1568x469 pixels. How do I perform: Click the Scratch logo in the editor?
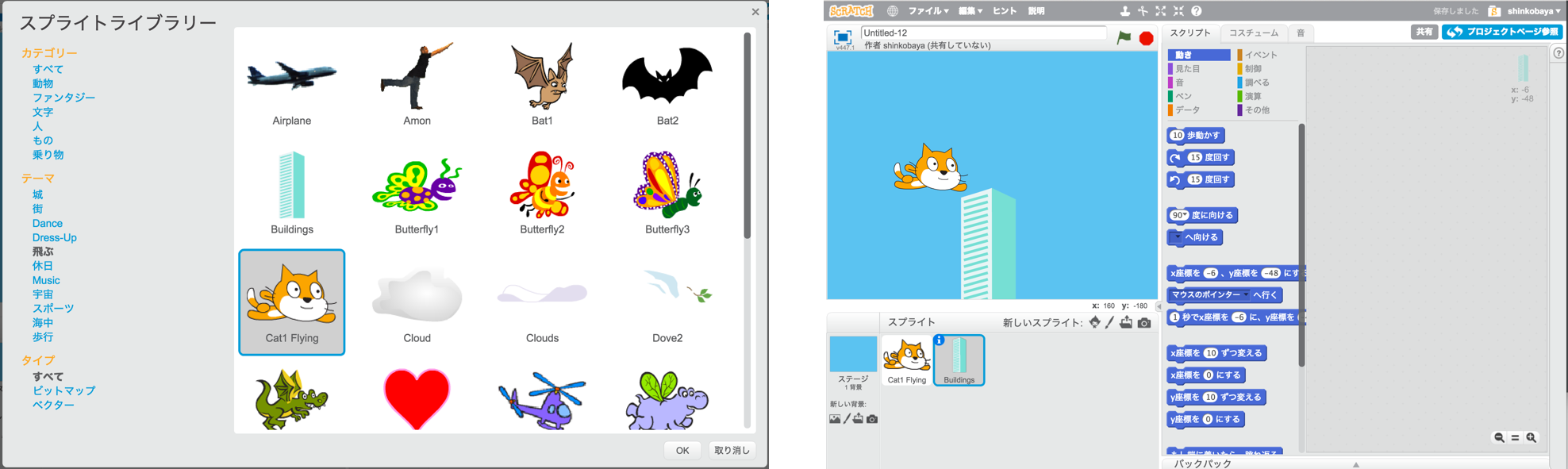[851, 10]
